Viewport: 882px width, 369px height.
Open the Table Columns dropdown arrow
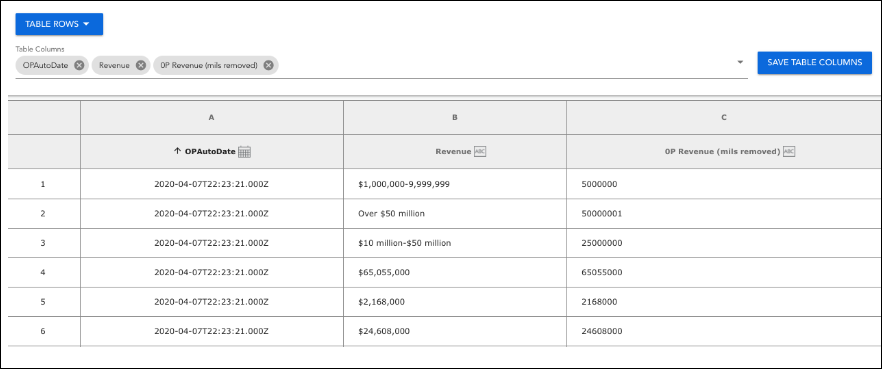(740, 62)
